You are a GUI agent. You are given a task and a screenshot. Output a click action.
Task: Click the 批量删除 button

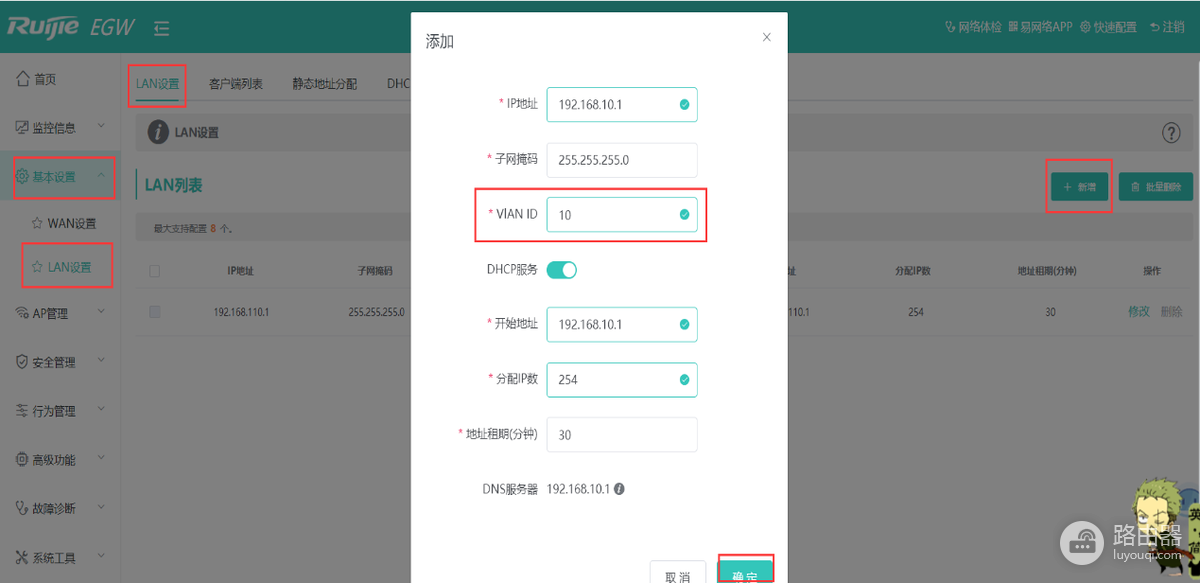point(1156,186)
